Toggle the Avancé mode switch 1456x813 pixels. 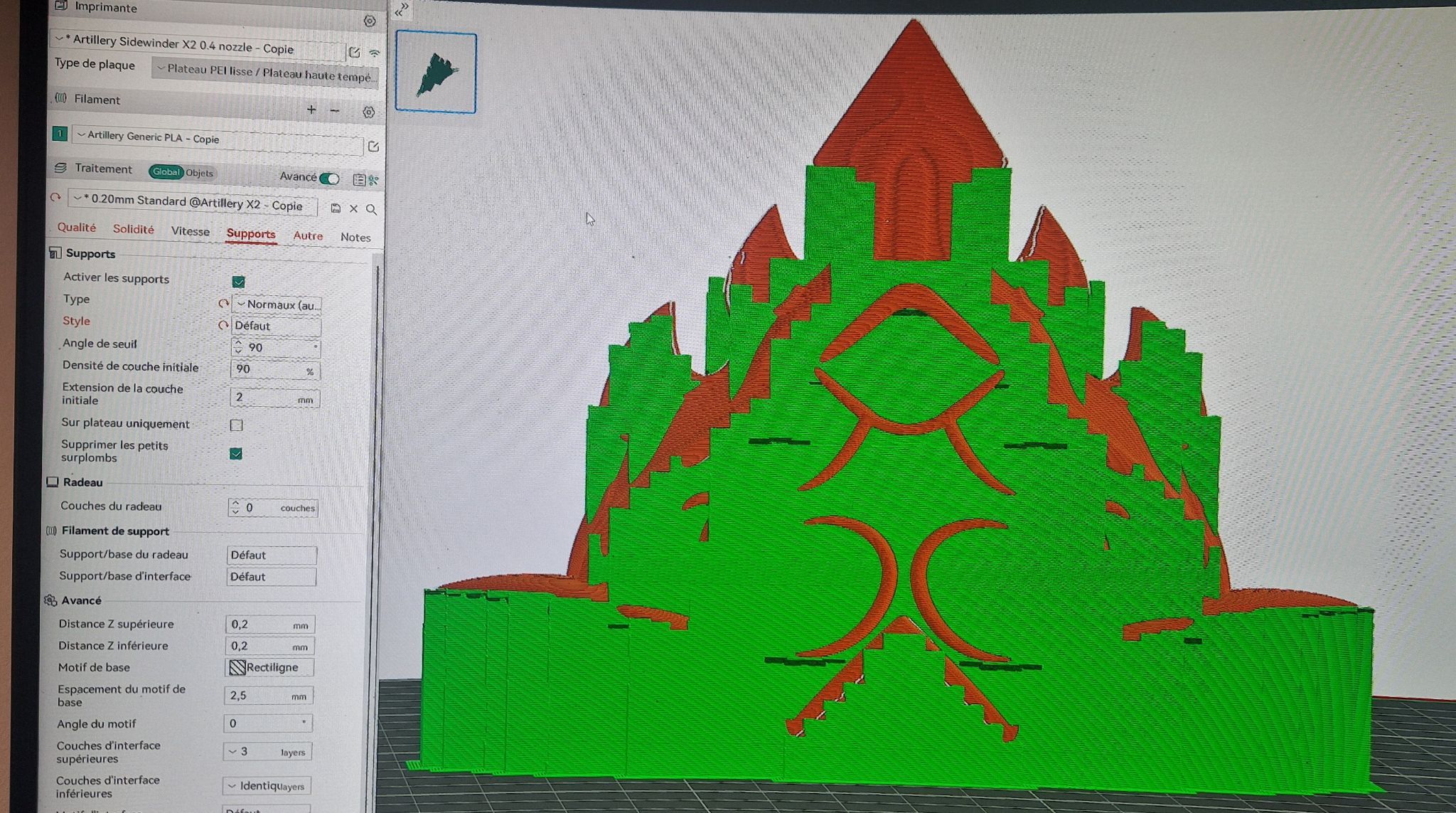329,179
